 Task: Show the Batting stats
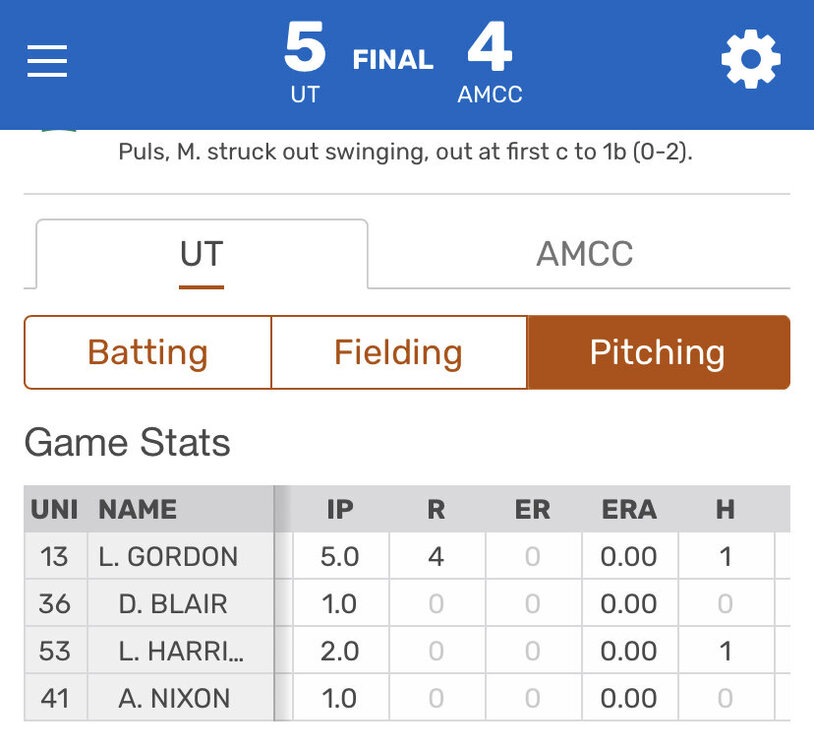pyautogui.click(x=148, y=352)
